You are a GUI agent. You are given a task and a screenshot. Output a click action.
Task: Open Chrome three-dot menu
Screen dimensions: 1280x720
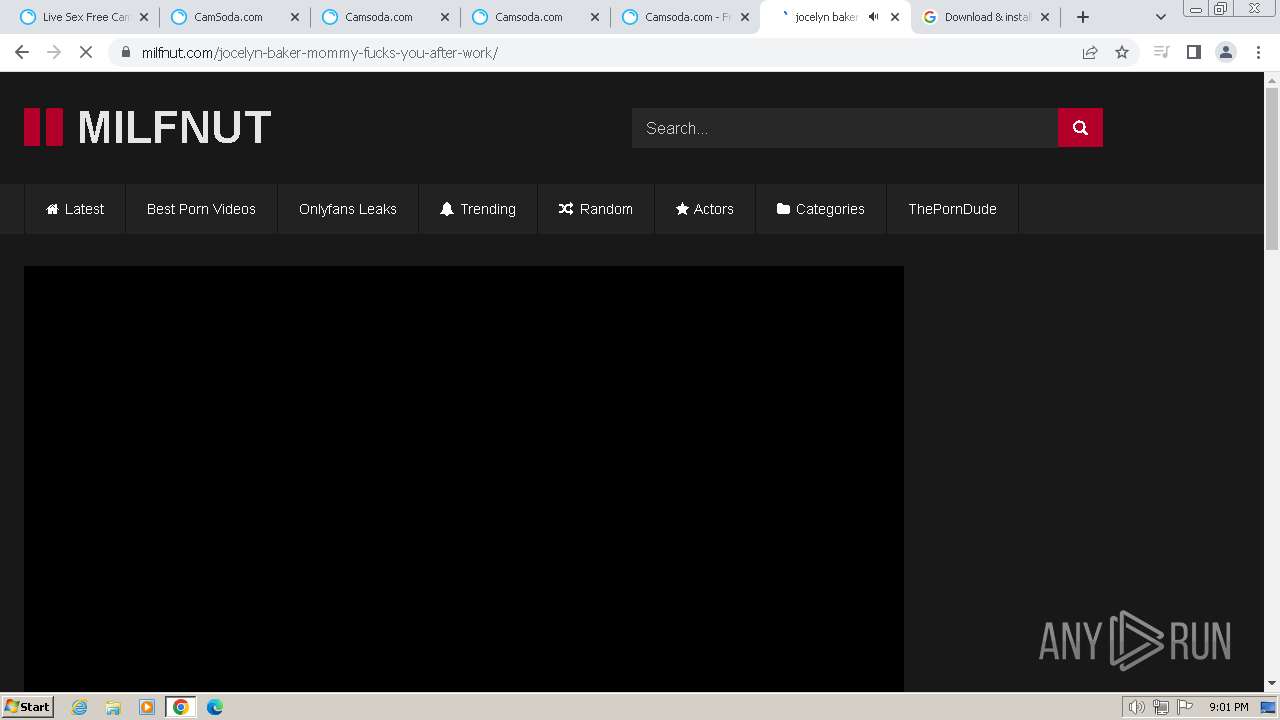click(1258, 52)
